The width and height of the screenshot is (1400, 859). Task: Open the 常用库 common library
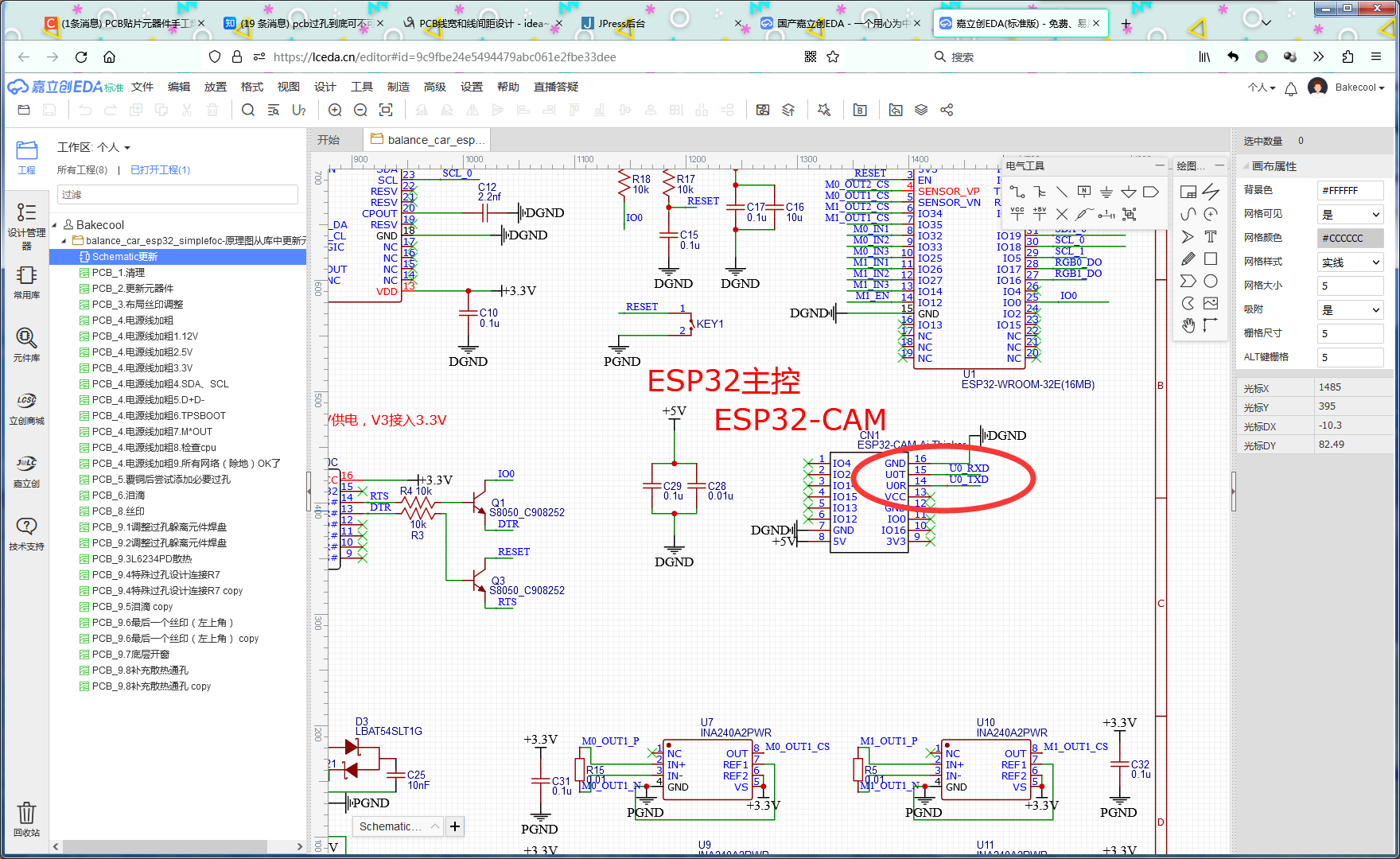(26, 282)
